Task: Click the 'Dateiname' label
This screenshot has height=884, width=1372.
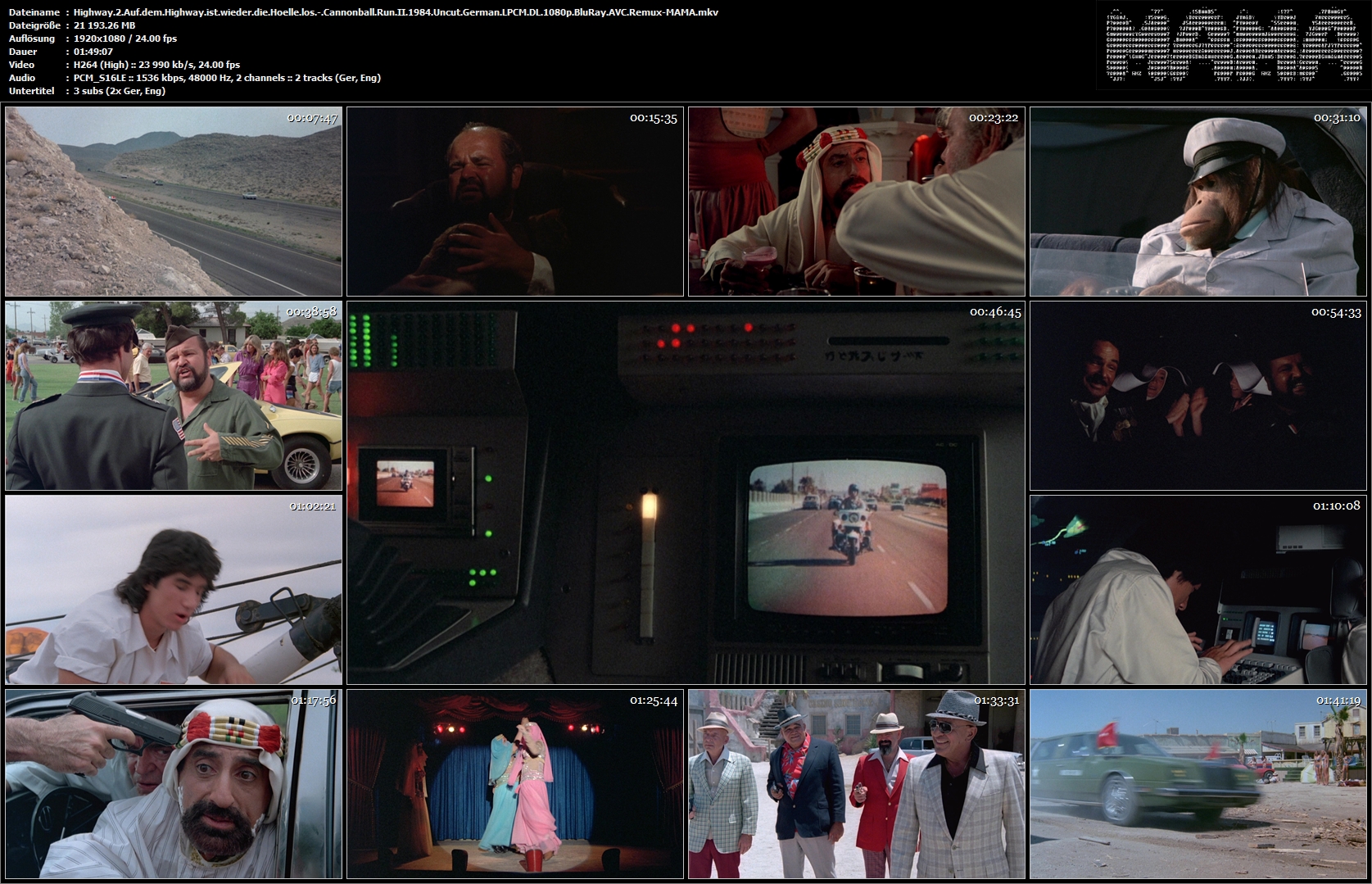Action: point(34,12)
